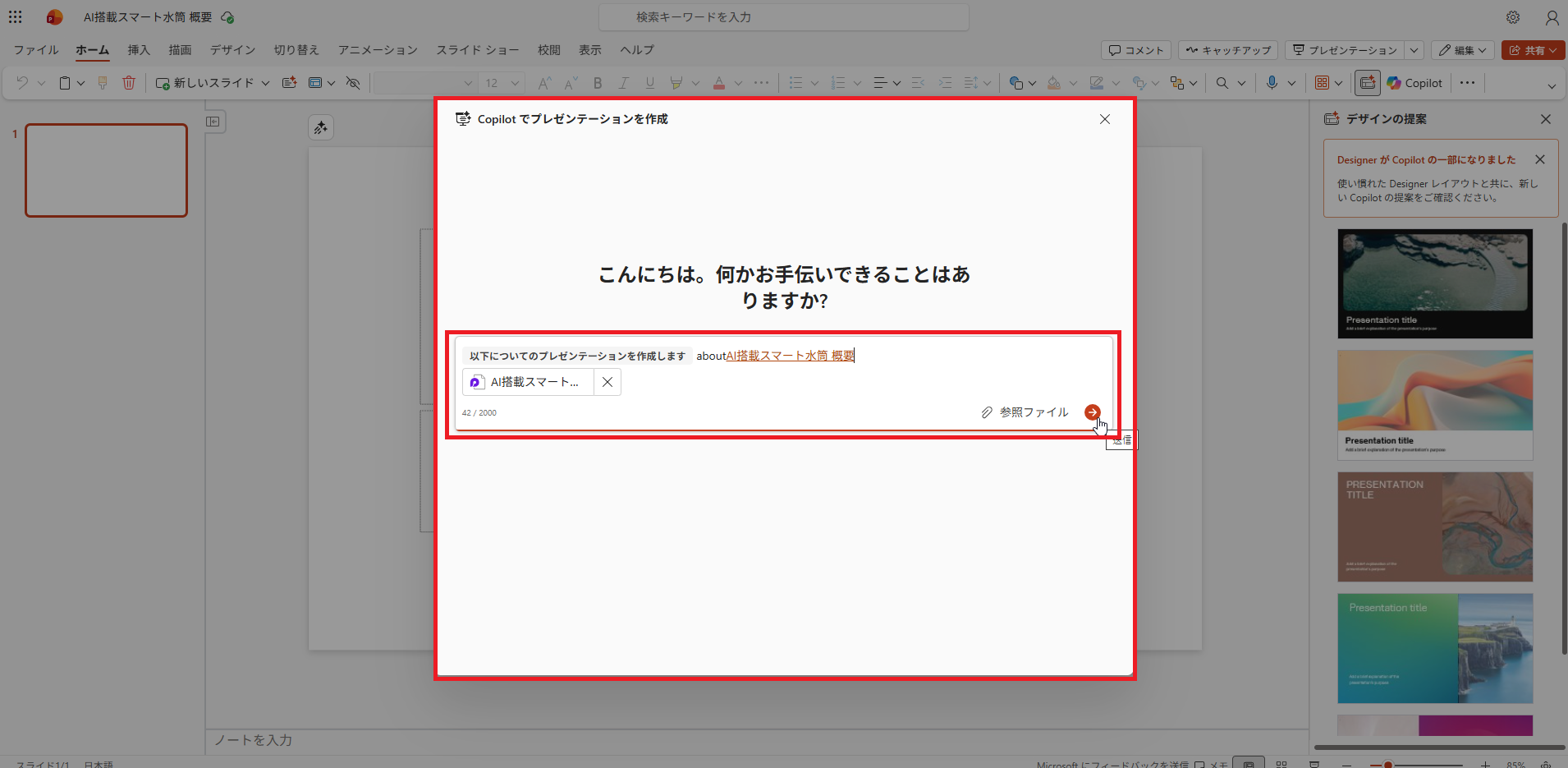1568x768 pixels.
Task: Click the 参照ファイル button
Action: [1032, 412]
